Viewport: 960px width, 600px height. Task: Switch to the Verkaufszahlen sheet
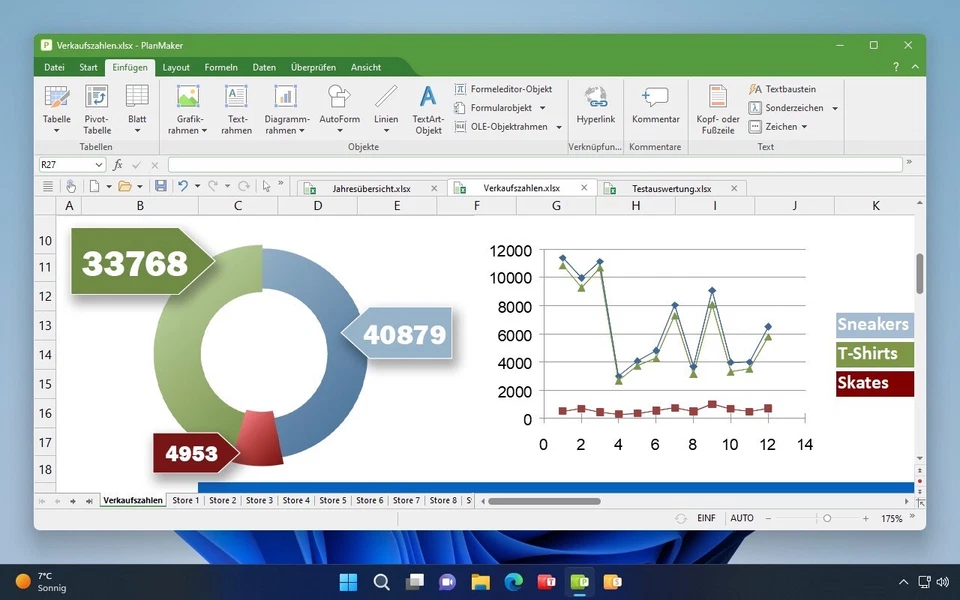click(133, 500)
